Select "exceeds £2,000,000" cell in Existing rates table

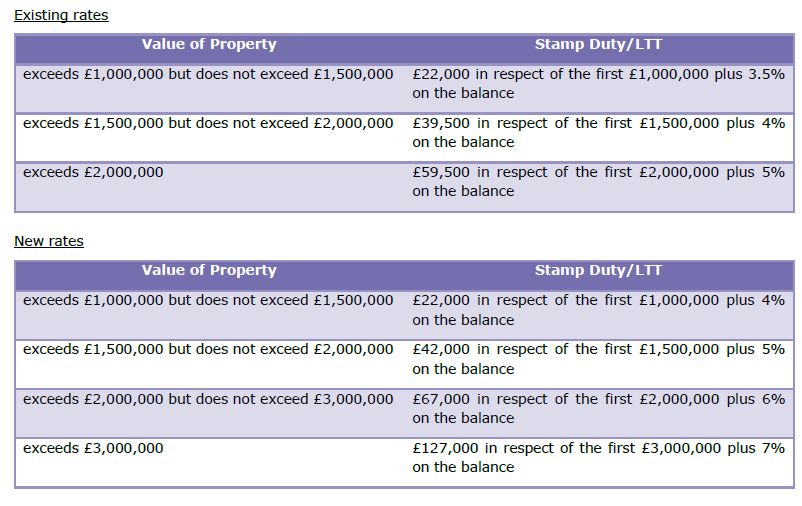click(93, 172)
